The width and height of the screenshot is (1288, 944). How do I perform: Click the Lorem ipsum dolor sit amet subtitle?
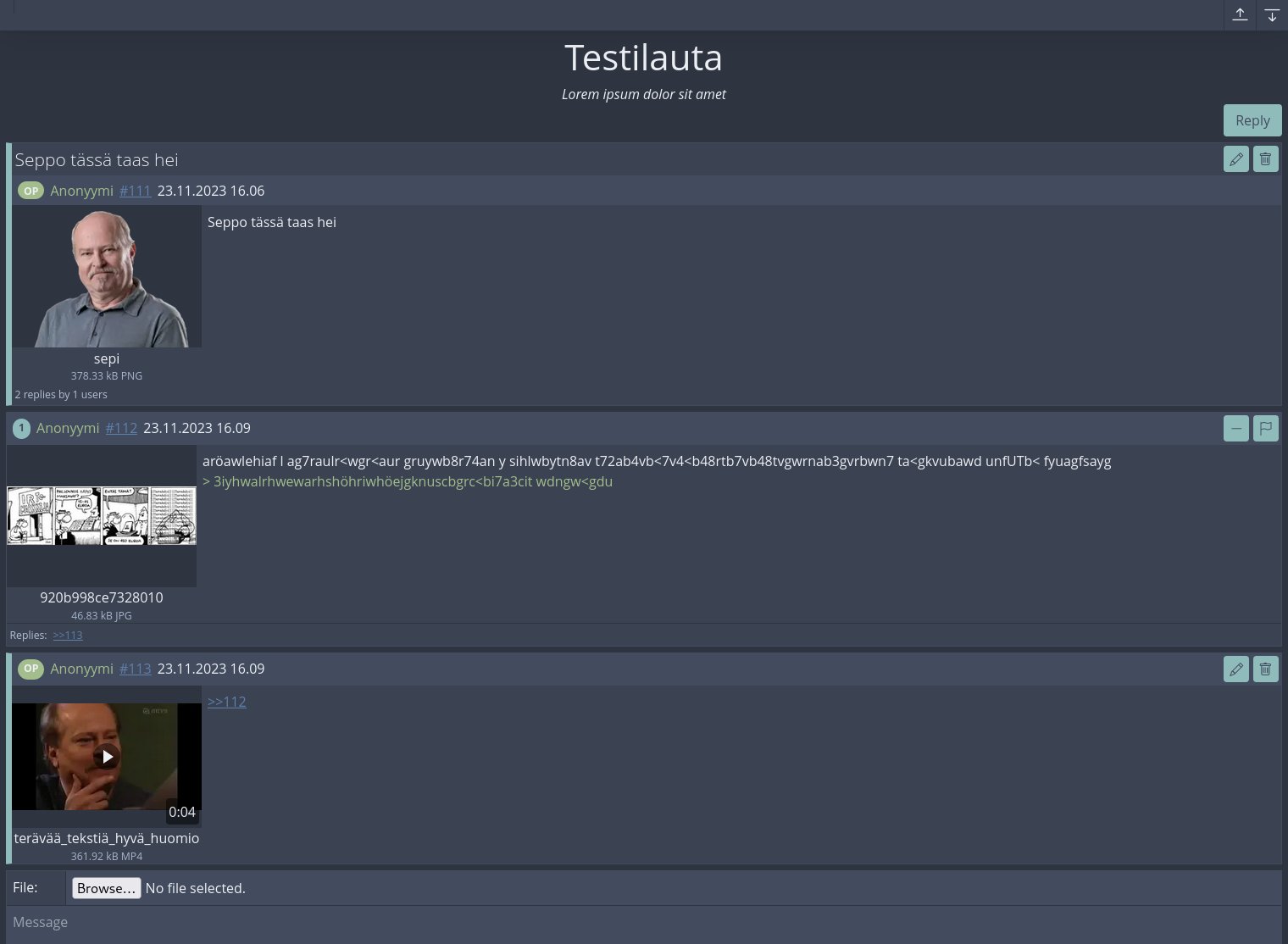(x=644, y=94)
